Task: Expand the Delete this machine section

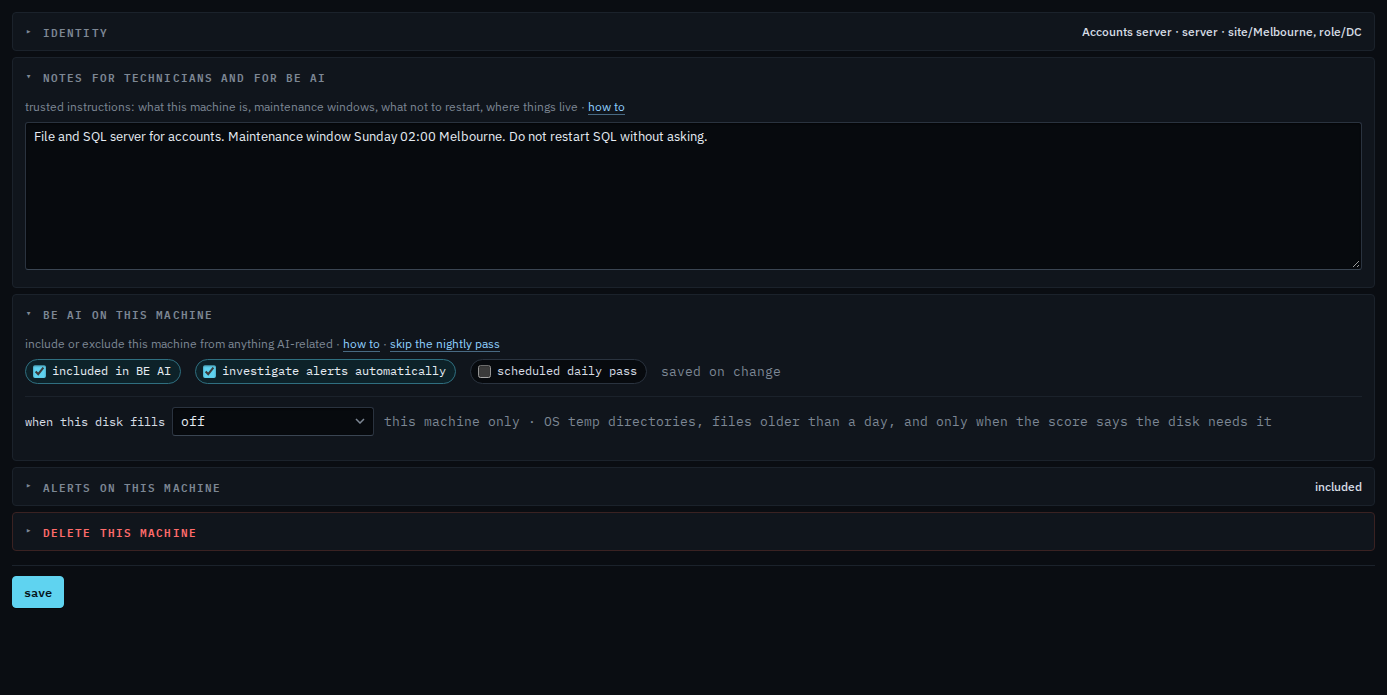Action: point(29,532)
